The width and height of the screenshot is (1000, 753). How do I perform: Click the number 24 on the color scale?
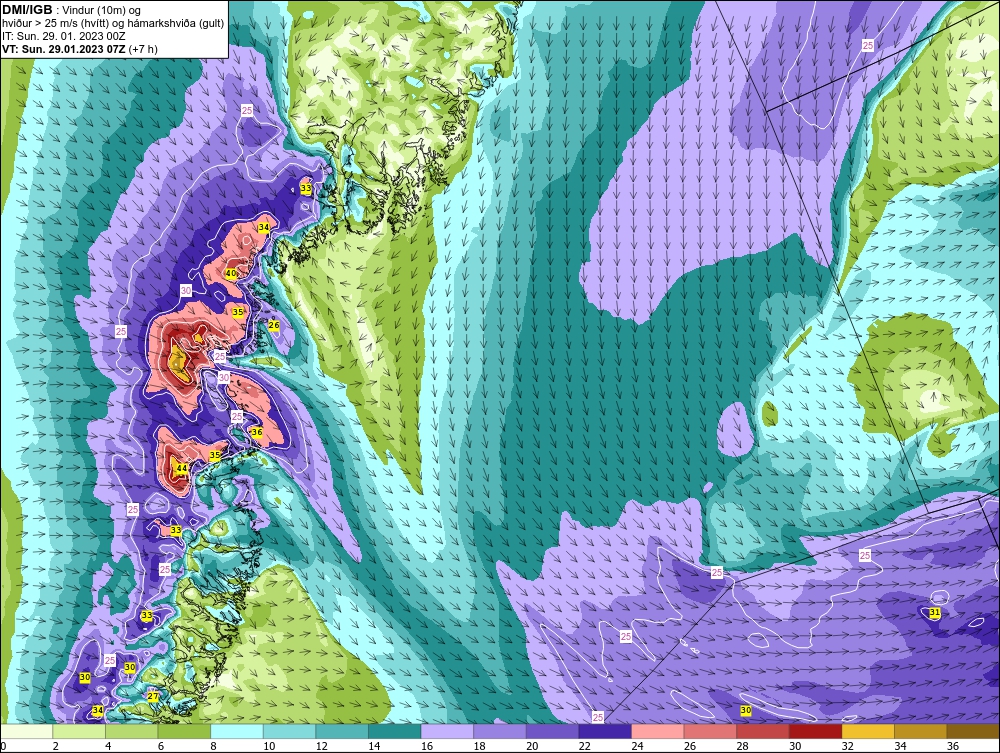point(637,746)
